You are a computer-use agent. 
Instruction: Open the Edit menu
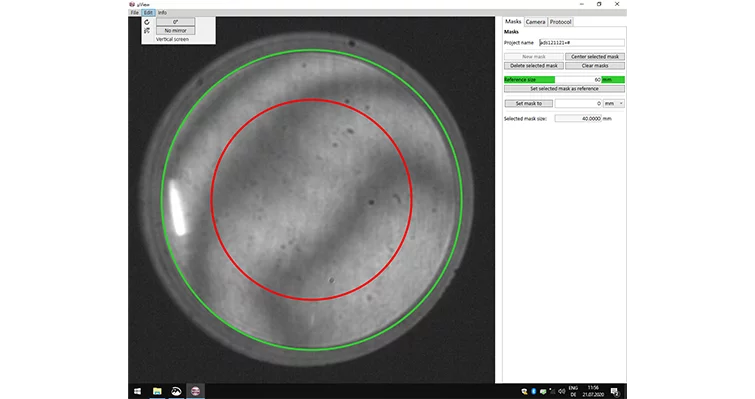tap(148, 13)
